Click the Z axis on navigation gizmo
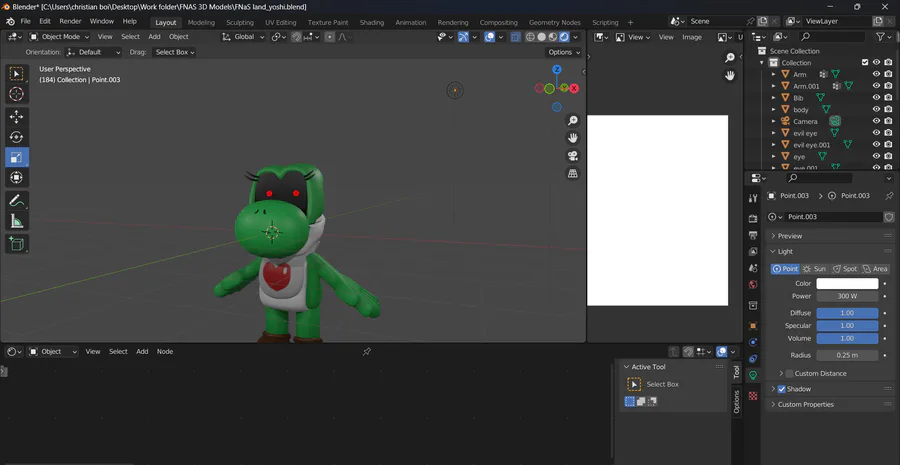The height and width of the screenshot is (465, 900). click(557, 69)
